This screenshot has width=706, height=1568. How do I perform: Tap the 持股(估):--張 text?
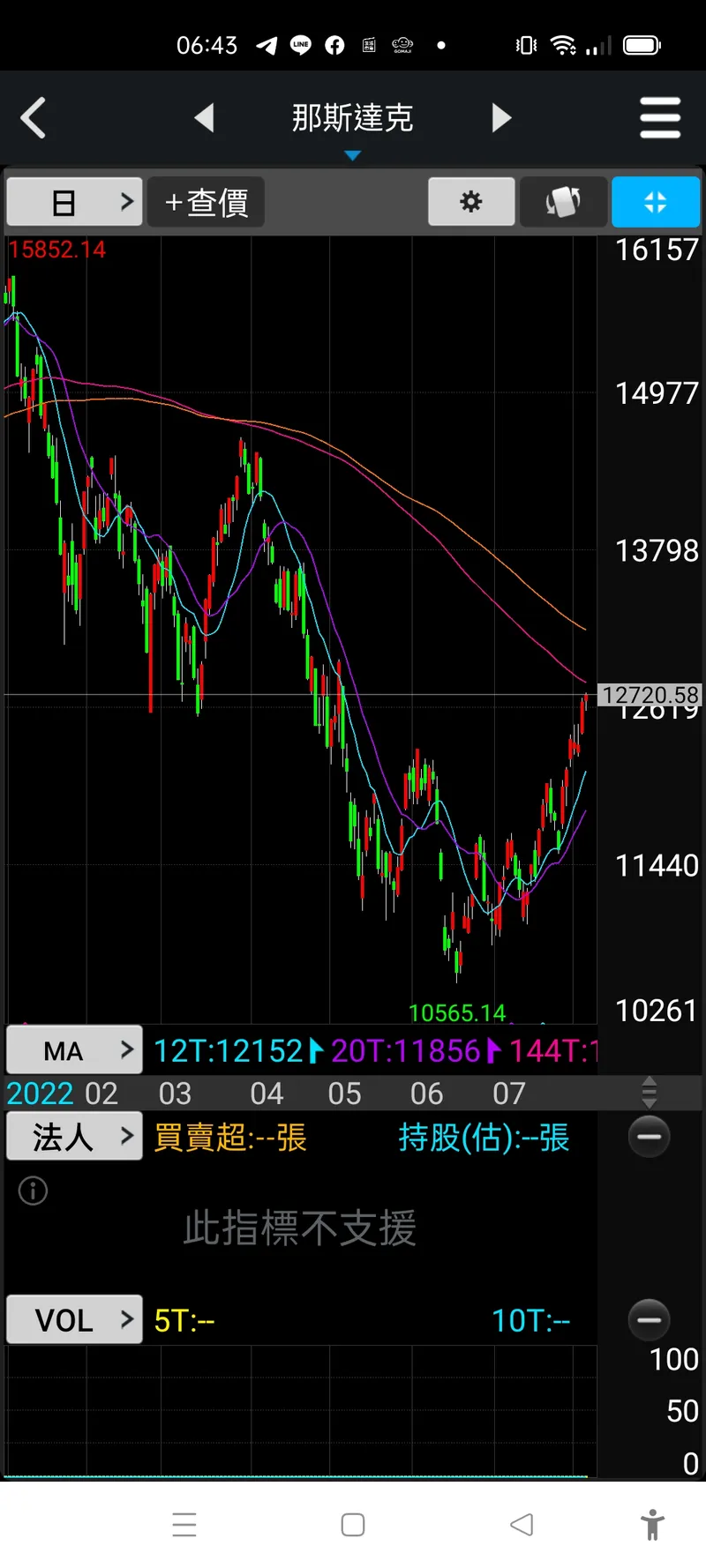coord(484,1137)
